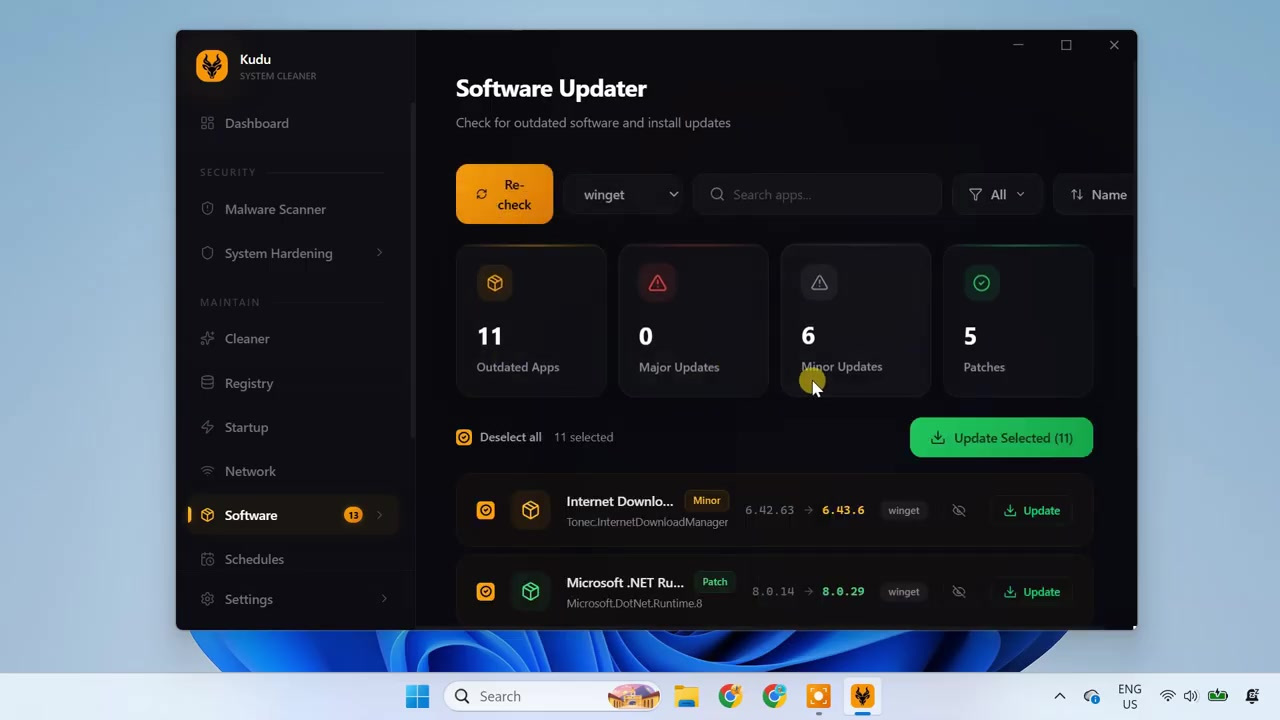Viewport: 1280px width, 720px height.
Task: Click the Startup lightning icon
Action: pyautogui.click(x=207, y=427)
